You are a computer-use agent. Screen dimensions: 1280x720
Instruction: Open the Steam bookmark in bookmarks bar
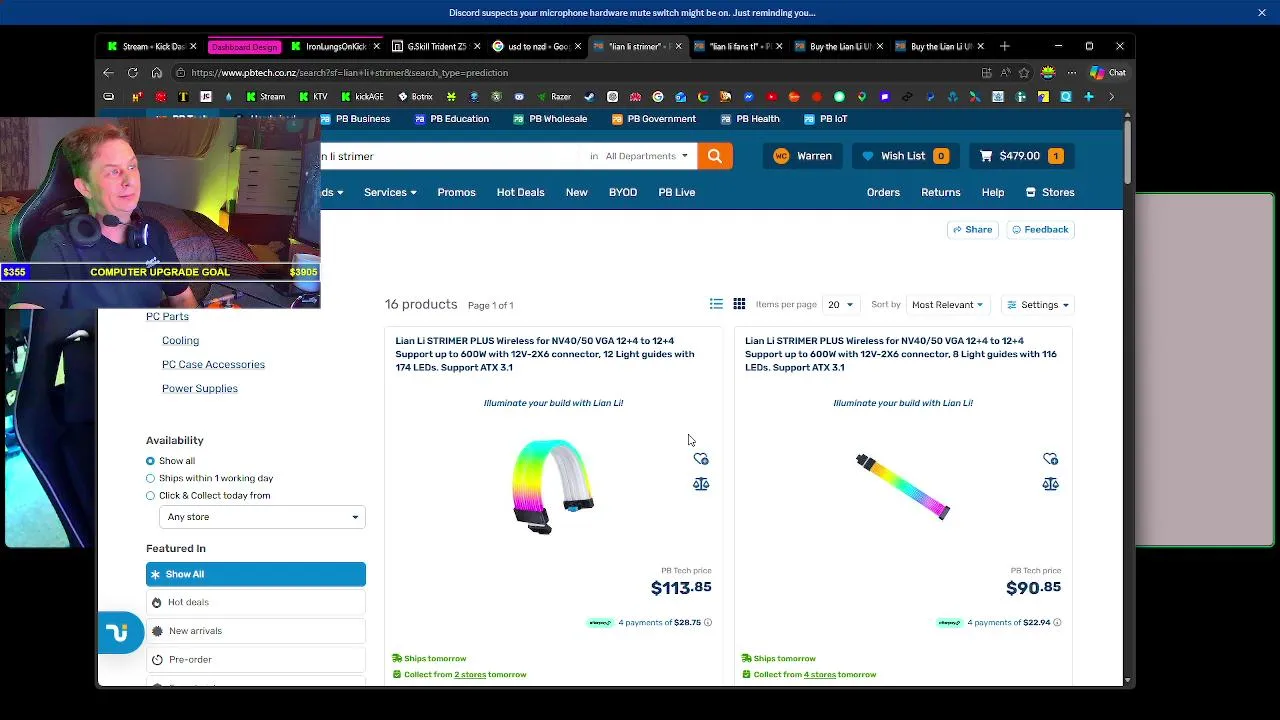click(x=588, y=97)
